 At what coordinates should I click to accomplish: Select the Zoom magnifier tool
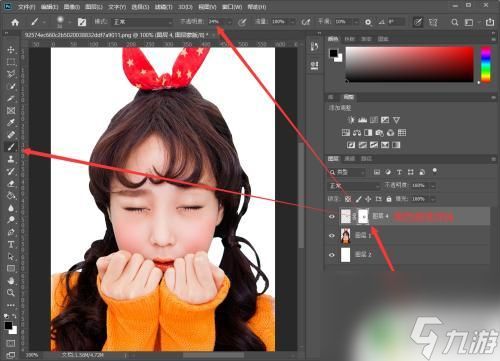point(11,293)
